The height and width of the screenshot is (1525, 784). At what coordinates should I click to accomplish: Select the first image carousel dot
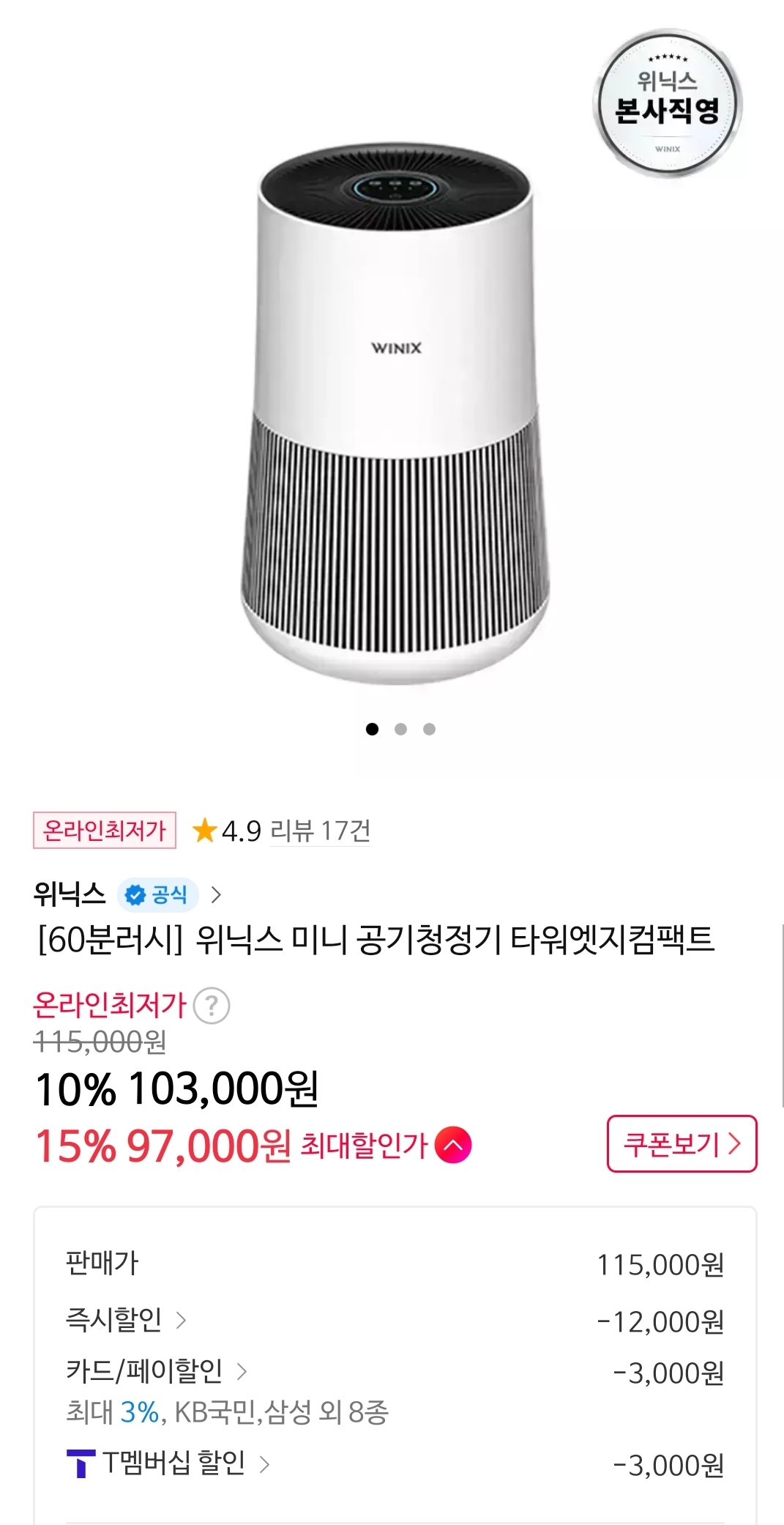coord(372,729)
